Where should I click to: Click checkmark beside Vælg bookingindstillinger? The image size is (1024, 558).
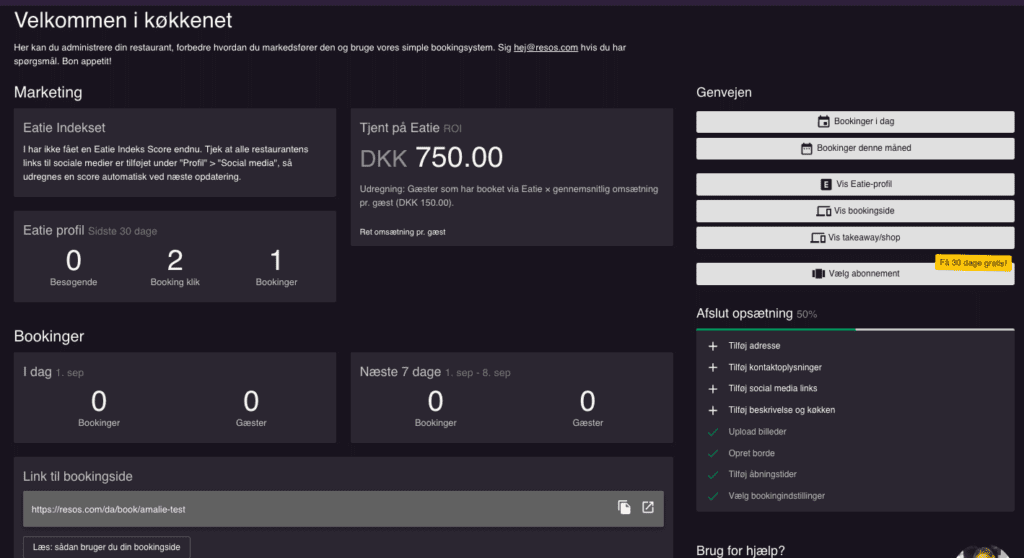pos(712,496)
